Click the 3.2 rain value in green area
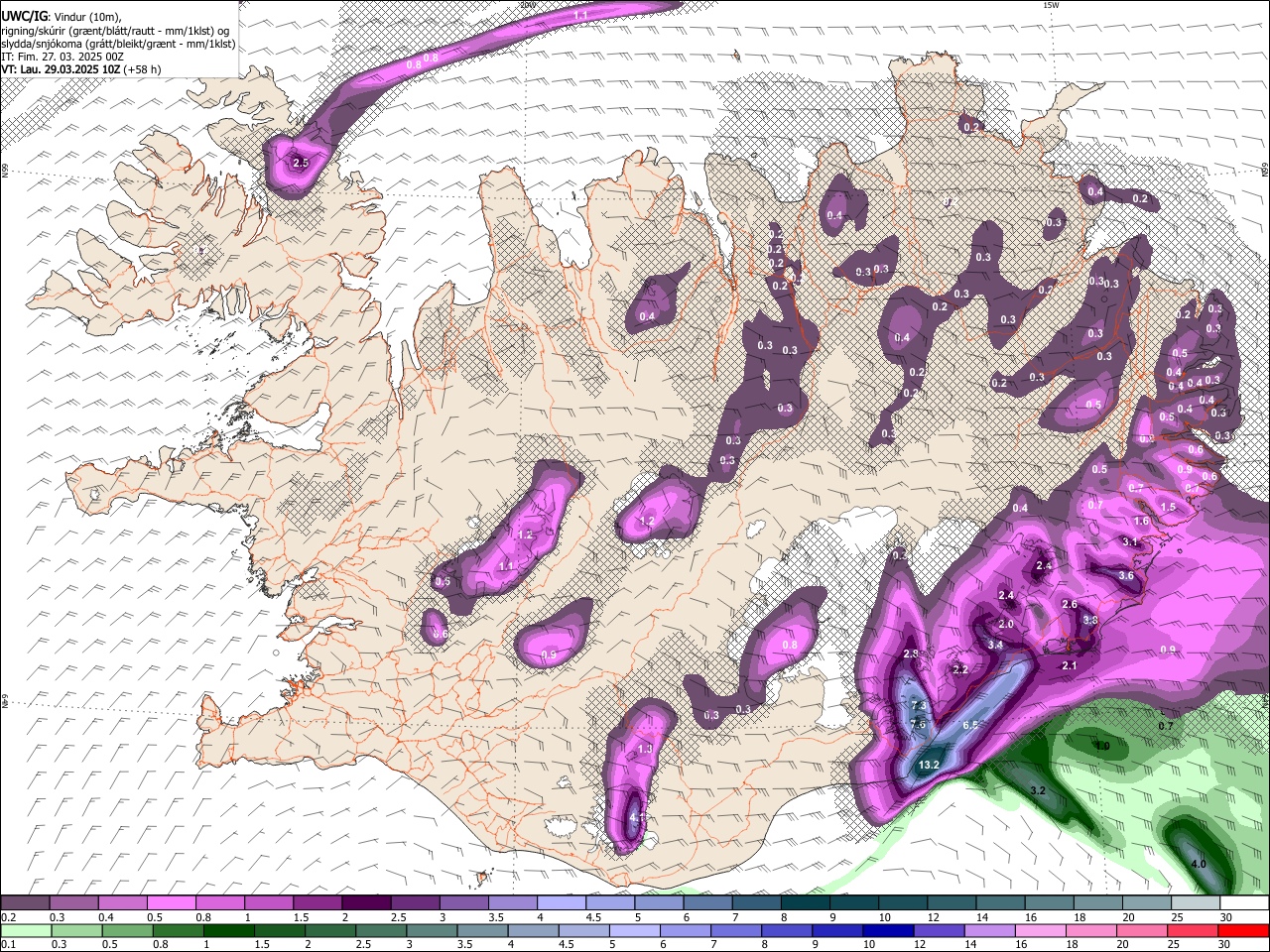Screen dimensions: 1270x952 pos(1038,790)
